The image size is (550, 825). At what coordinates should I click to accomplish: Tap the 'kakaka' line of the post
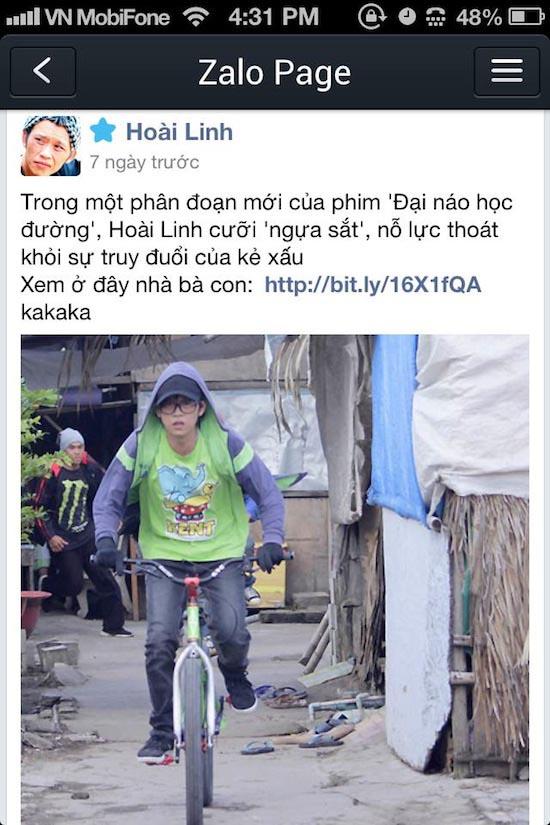click(56, 312)
